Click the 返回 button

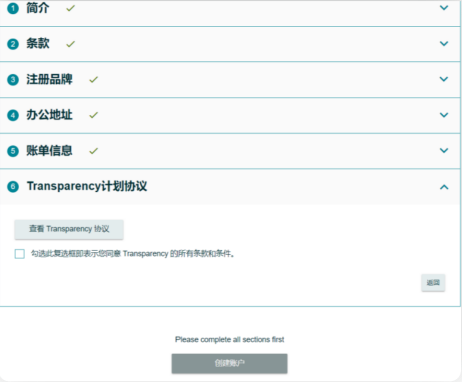tap(433, 283)
